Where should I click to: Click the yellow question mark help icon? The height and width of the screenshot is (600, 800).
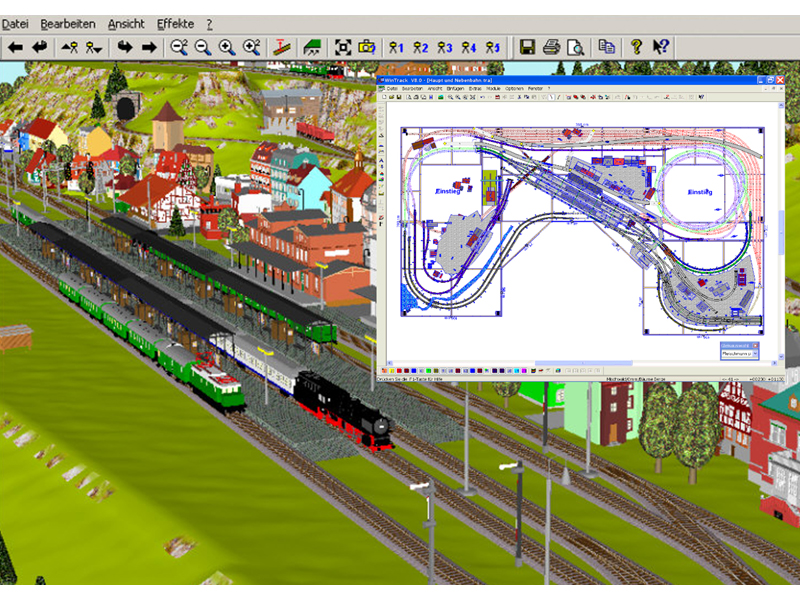point(636,46)
